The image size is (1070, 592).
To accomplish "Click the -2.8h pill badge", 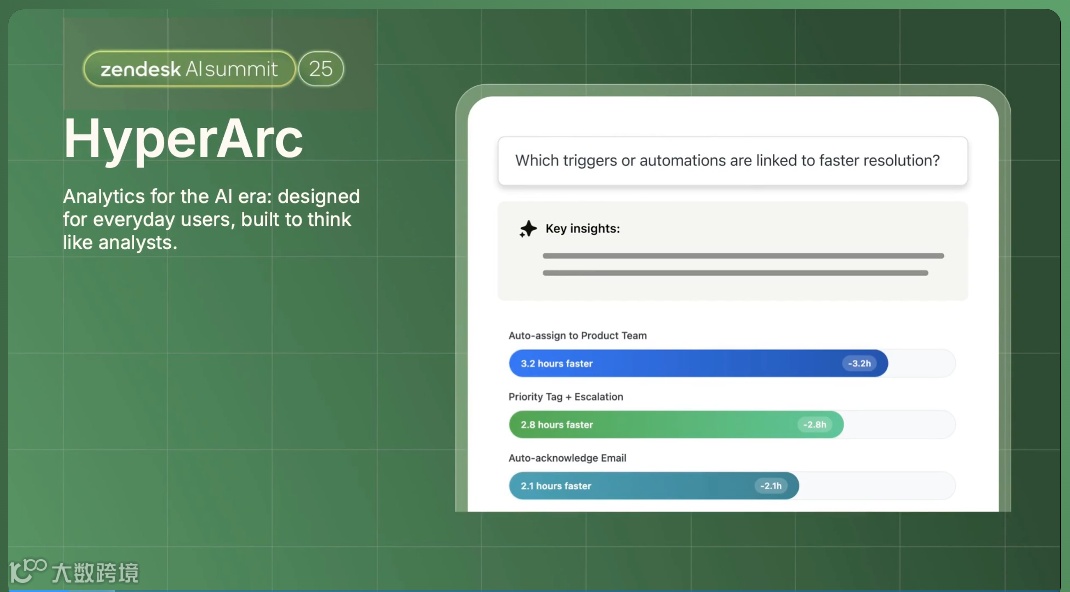I will (815, 425).
